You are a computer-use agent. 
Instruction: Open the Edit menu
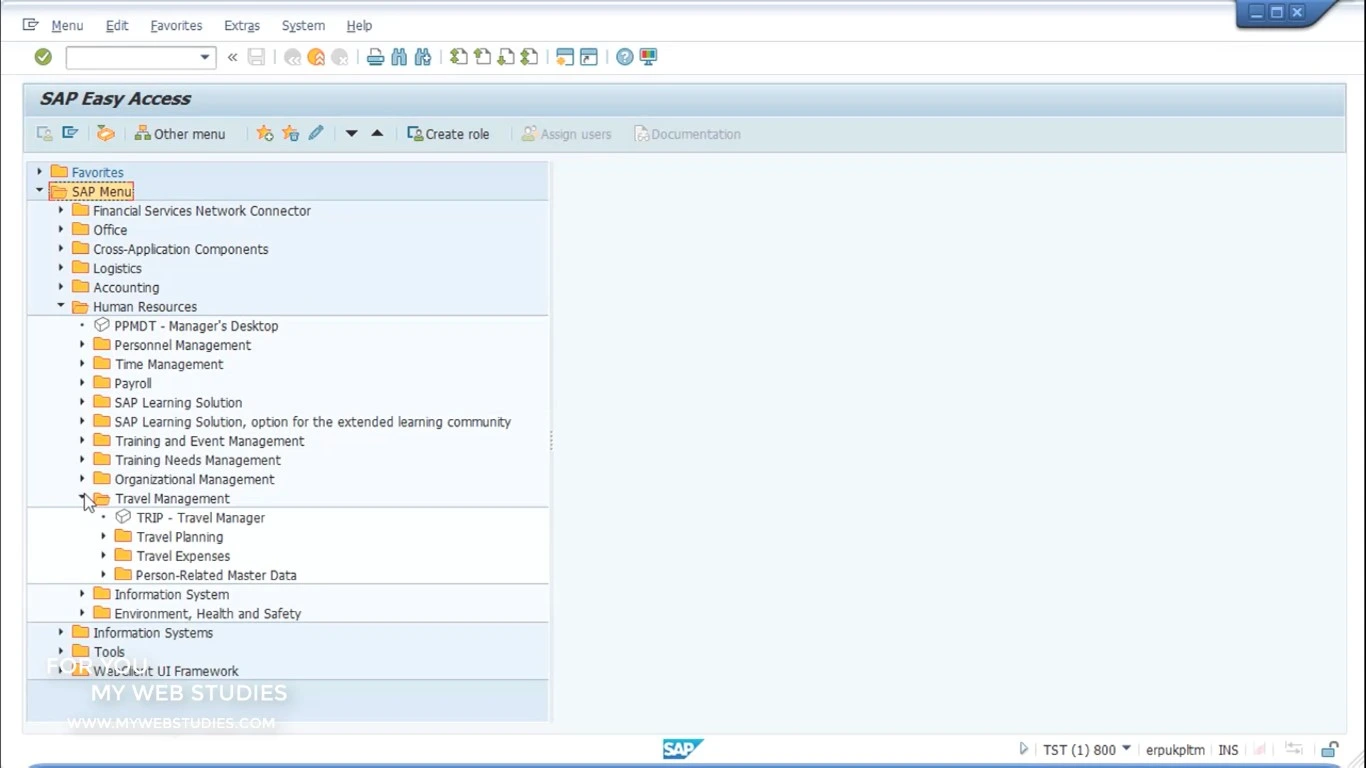point(117,25)
